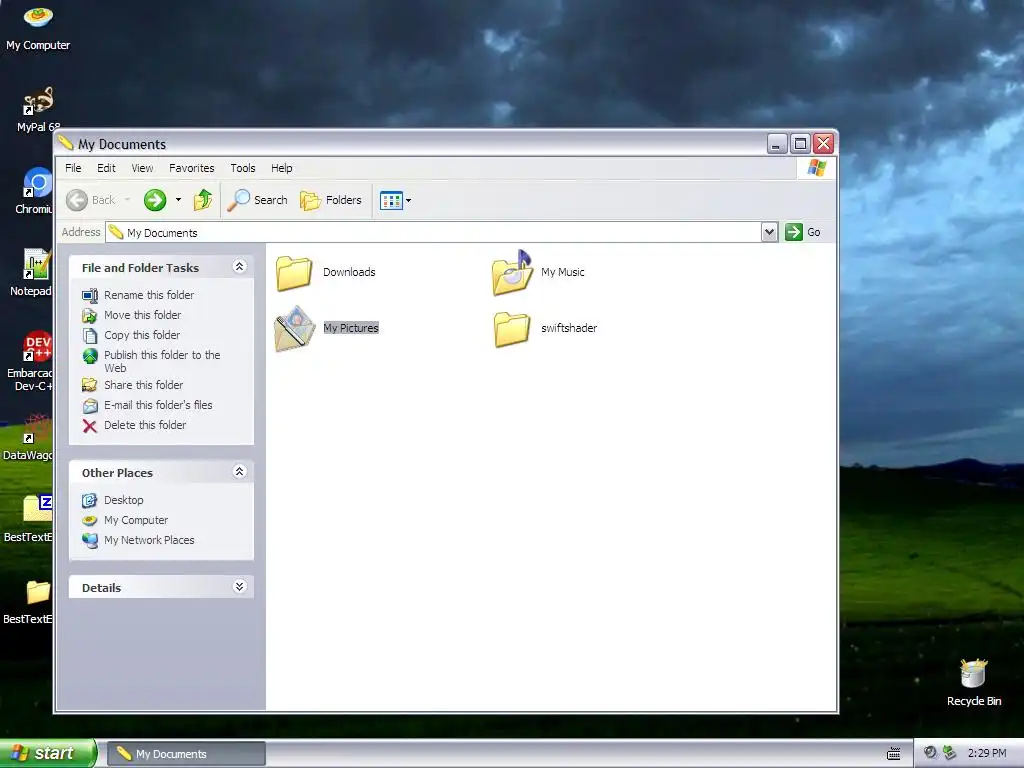Select the Chromium desktop shortcut

coord(34,191)
